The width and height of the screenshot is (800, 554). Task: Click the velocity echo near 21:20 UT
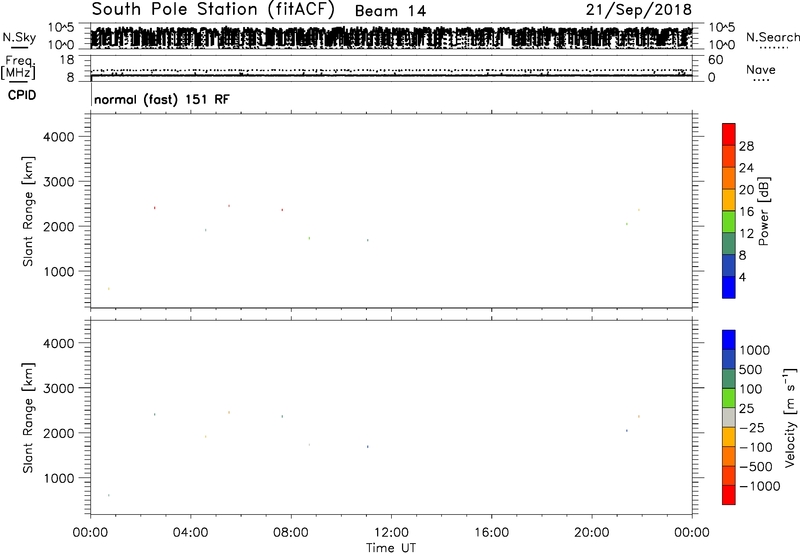point(627,431)
